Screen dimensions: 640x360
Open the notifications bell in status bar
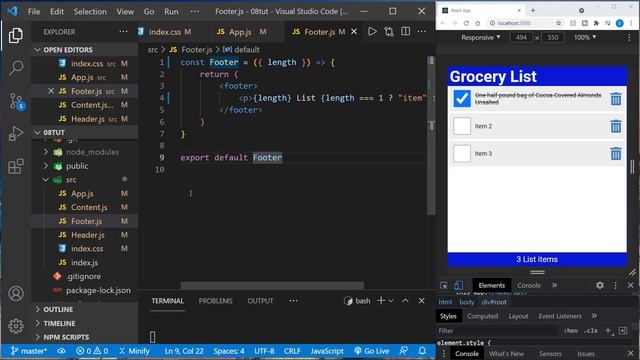coord(422,351)
